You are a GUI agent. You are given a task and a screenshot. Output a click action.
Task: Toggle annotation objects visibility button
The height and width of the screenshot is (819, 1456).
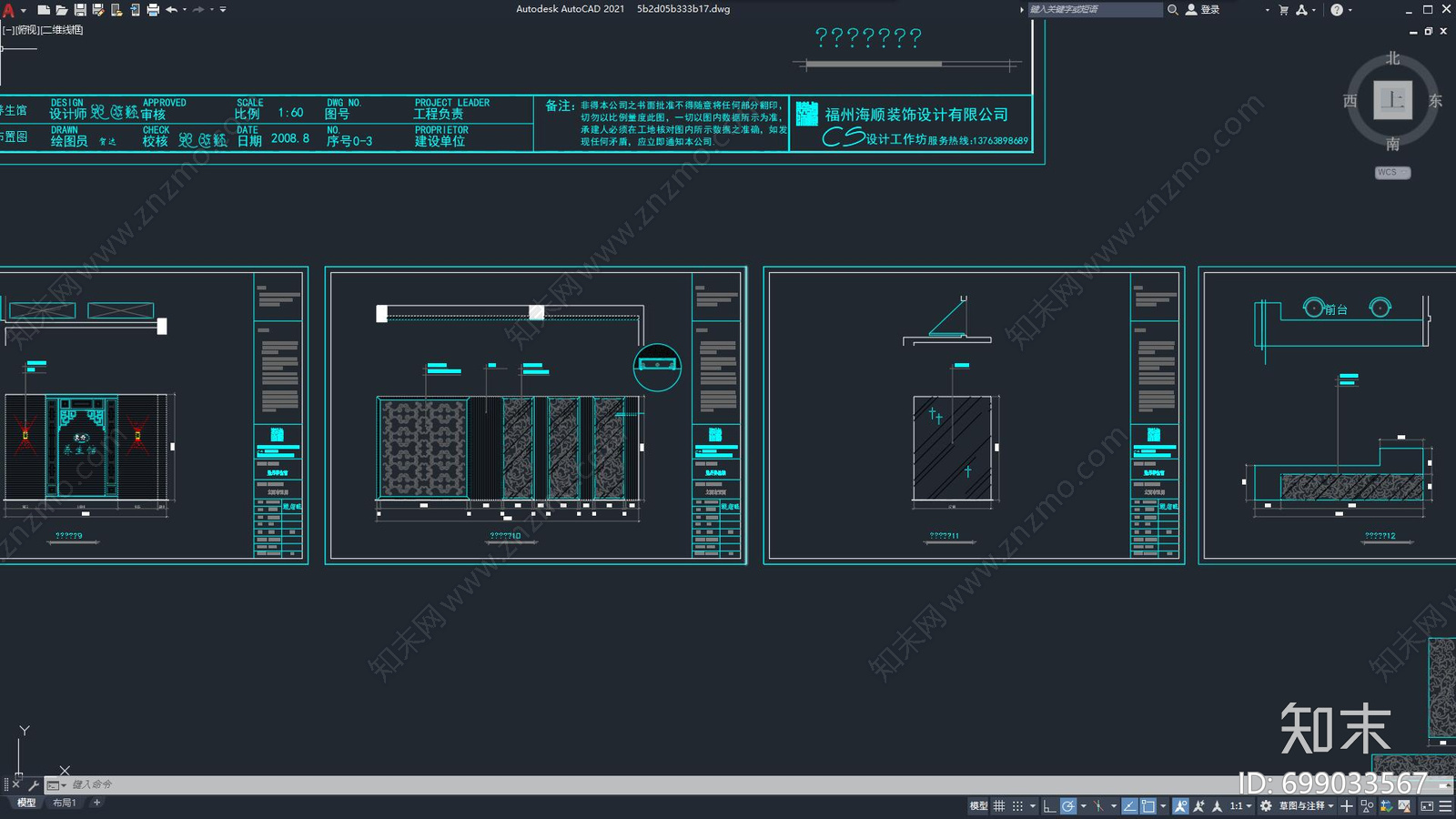[1180, 805]
